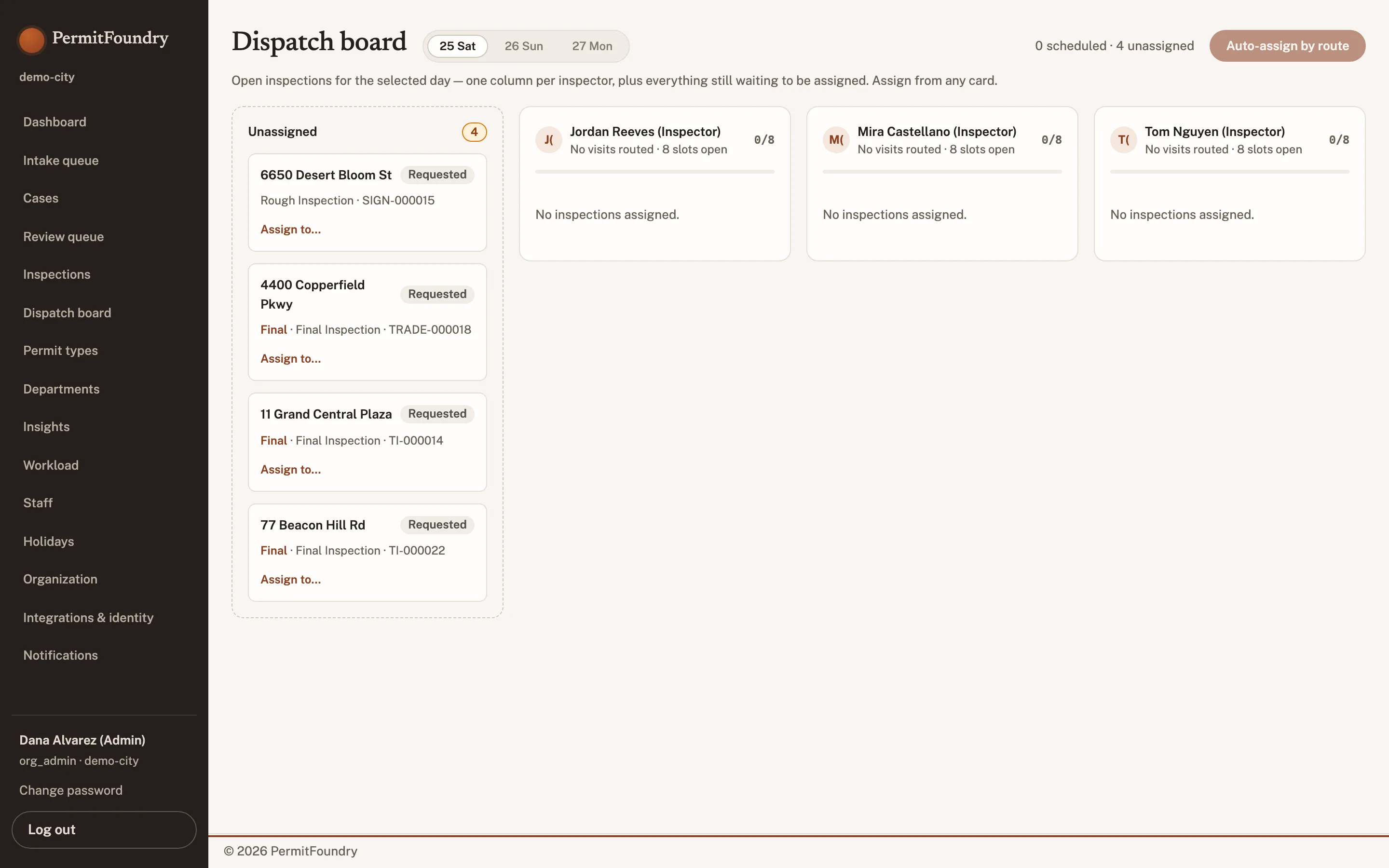Click the PermitFoundry brand name
Image resolution: width=1389 pixels, height=868 pixels.
110,38
